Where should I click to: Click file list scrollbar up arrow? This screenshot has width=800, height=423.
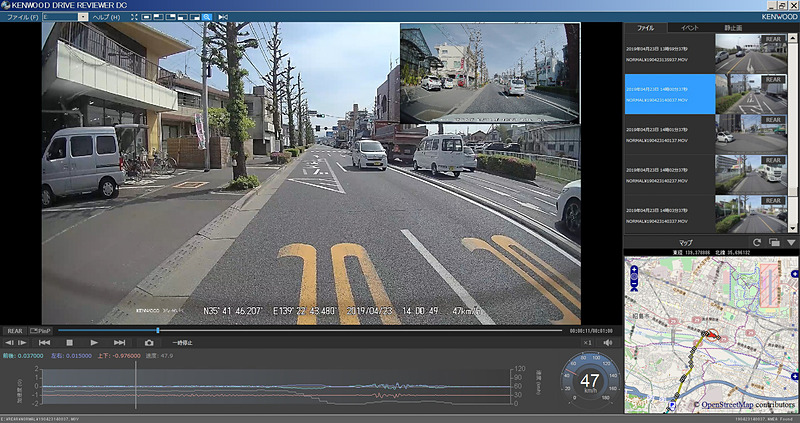(793, 37)
